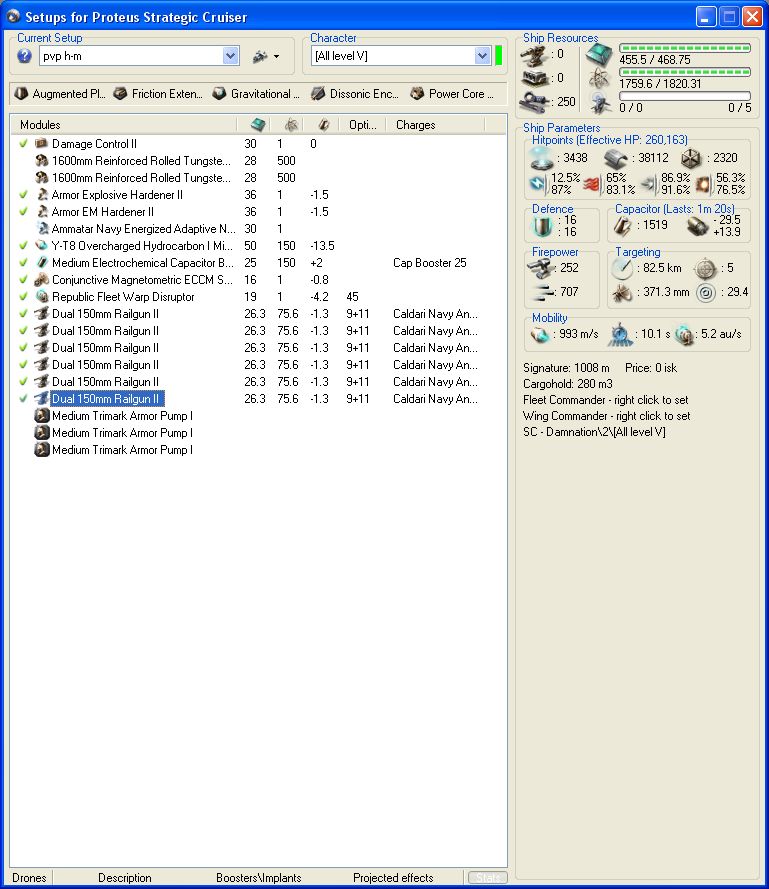
Task: Click the Firepower turret DPS icon
Action: 540,268
